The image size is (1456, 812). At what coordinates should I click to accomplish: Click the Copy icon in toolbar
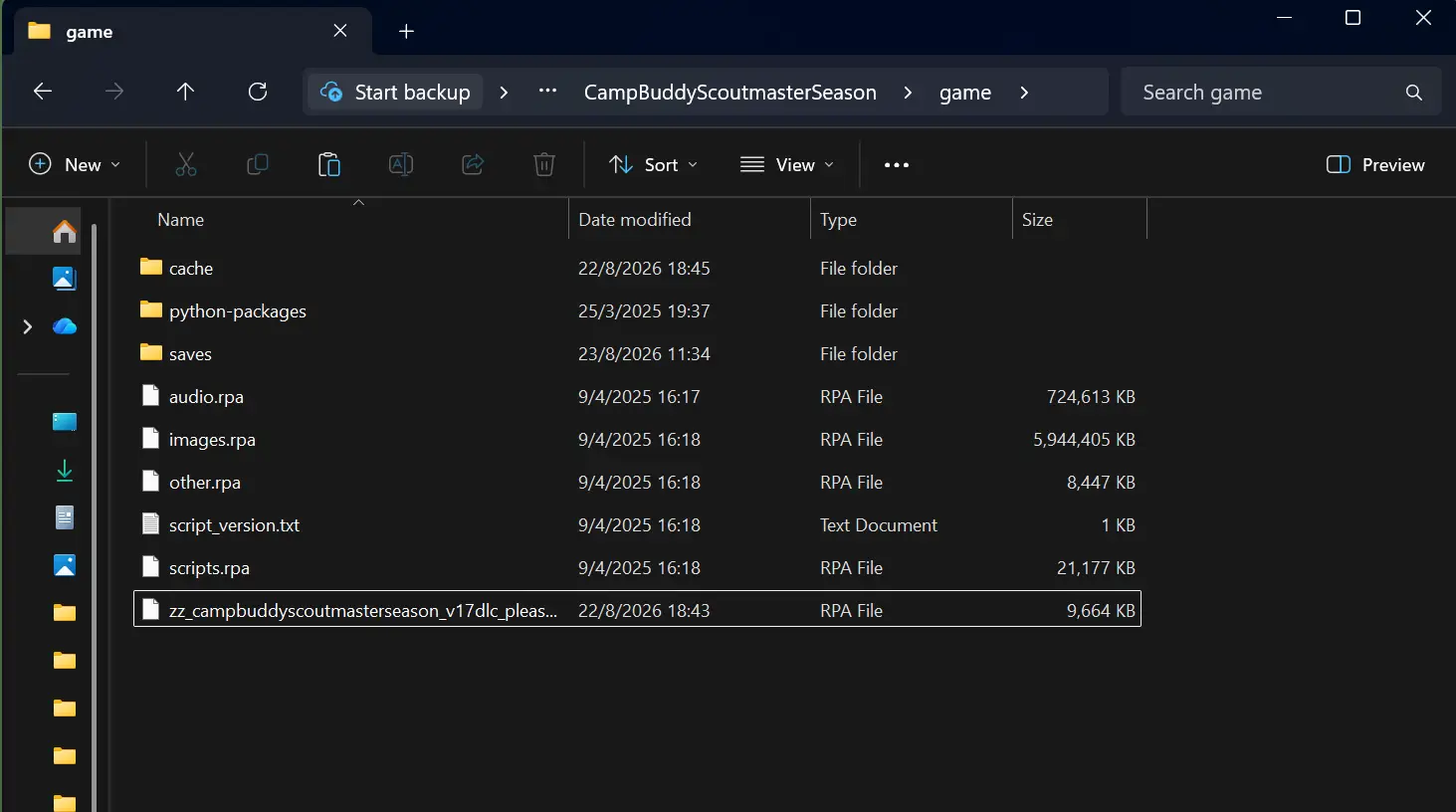point(258,164)
